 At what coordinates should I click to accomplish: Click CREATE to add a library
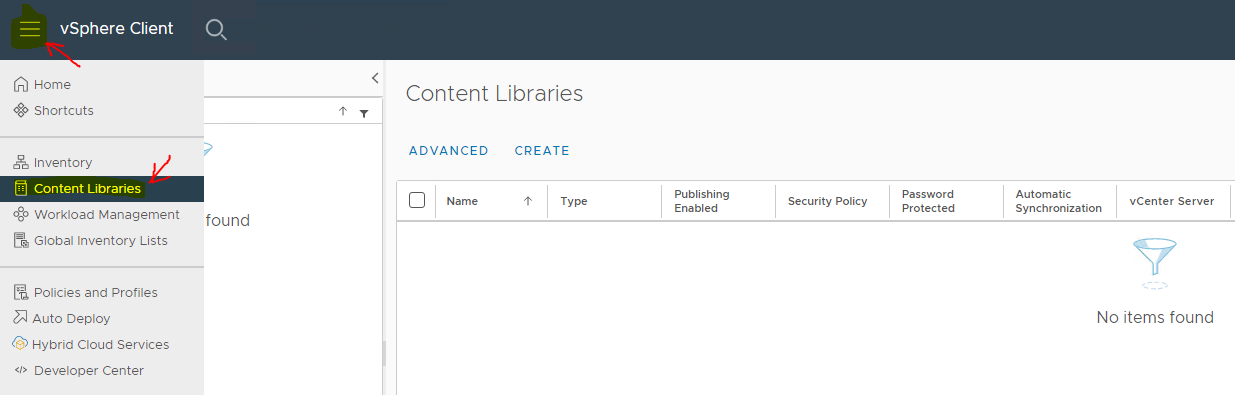[542, 151]
